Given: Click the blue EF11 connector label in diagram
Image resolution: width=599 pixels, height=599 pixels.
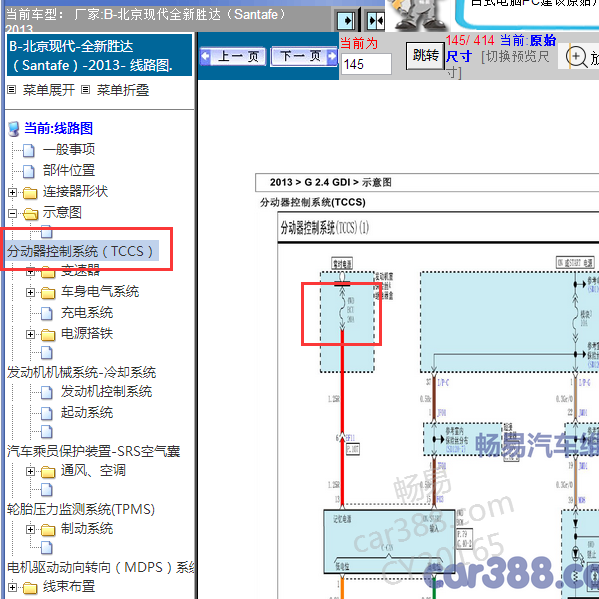Looking at the screenshot, I should 350,438.
